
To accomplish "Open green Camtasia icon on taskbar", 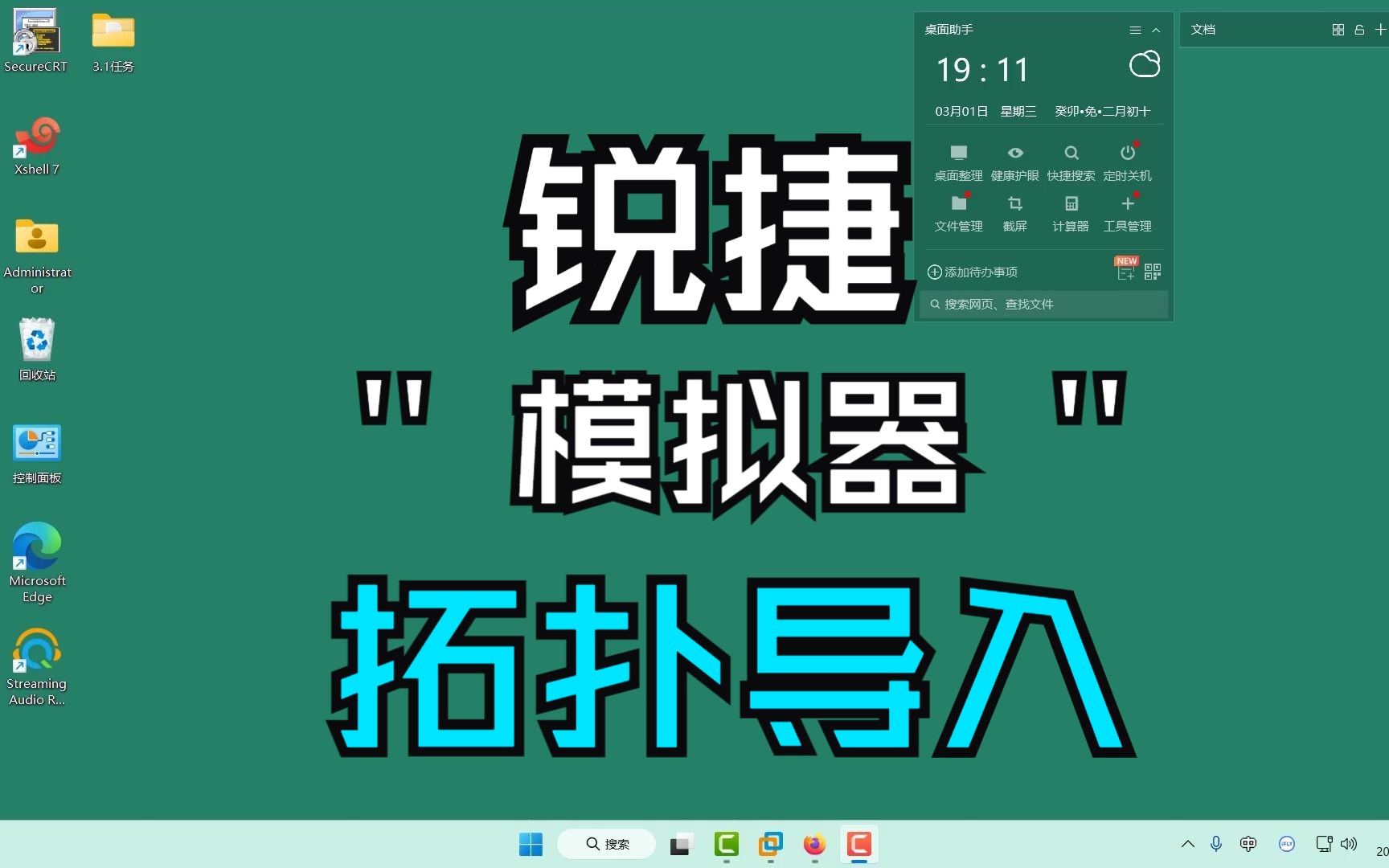I will click(727, 844).
